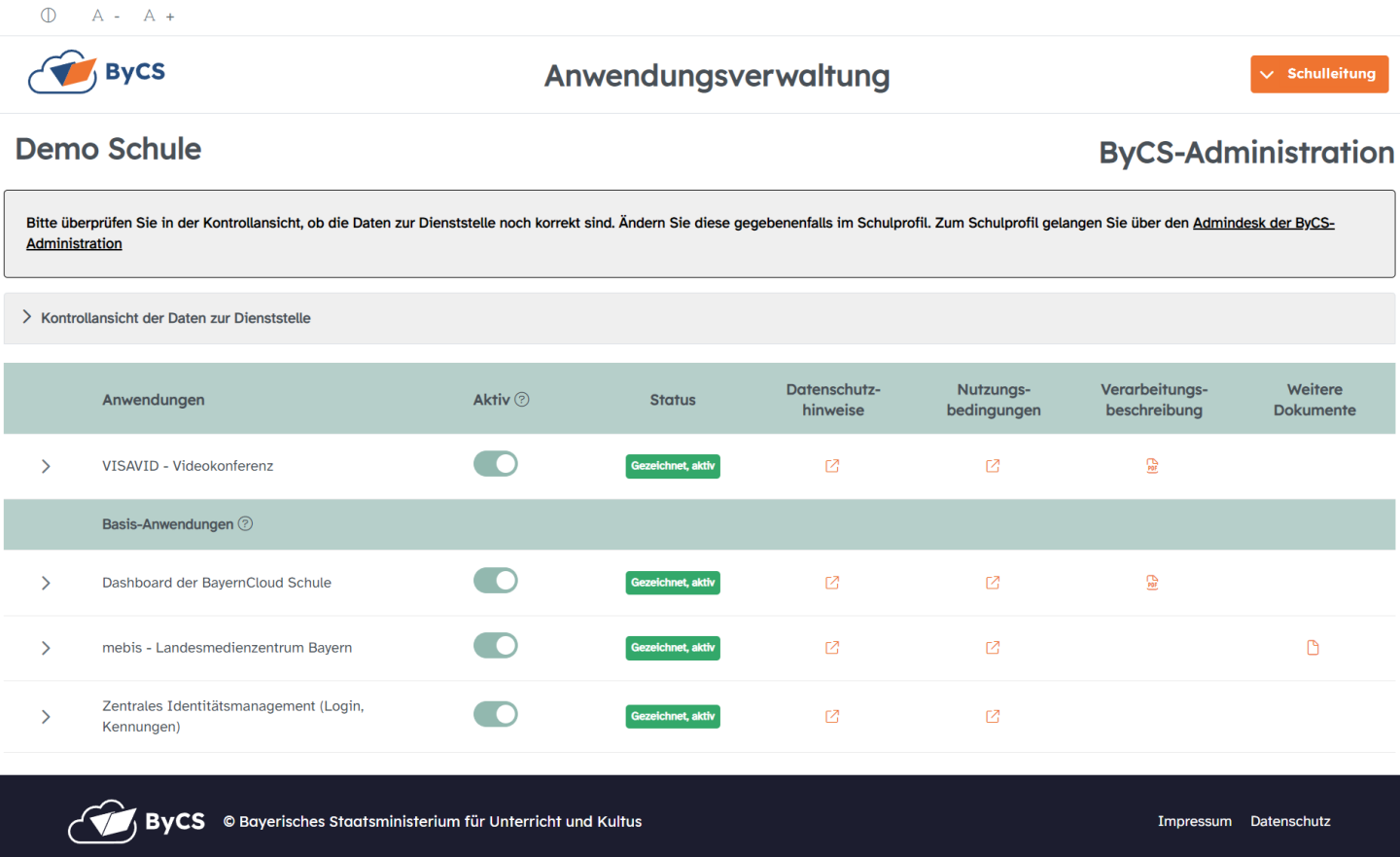The height and width of the screenshot is (857, 1400).
Task: Increase font size with A+ control
Action: click(159, 16)
